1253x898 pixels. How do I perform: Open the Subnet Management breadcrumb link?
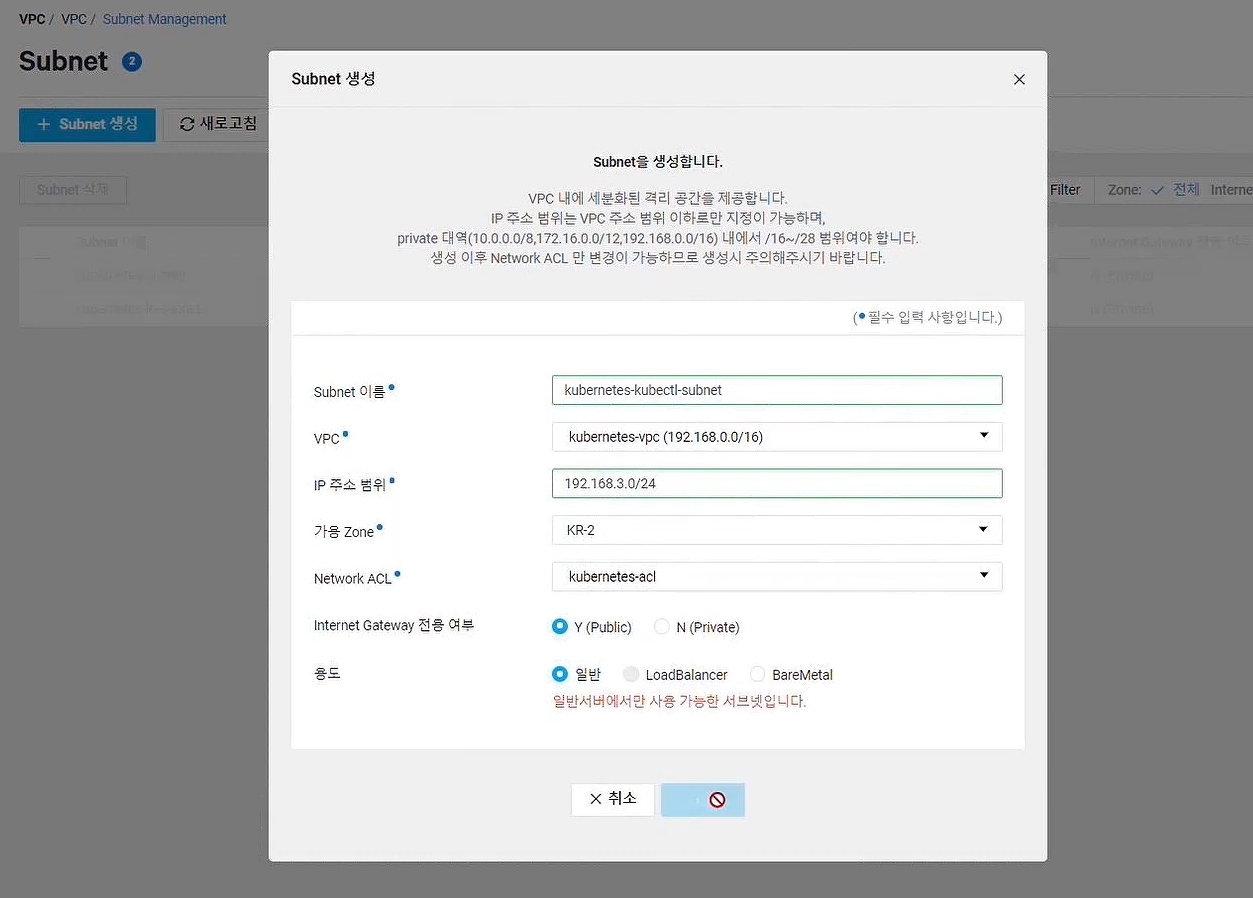pyautogui.click(x=165, y=19)
